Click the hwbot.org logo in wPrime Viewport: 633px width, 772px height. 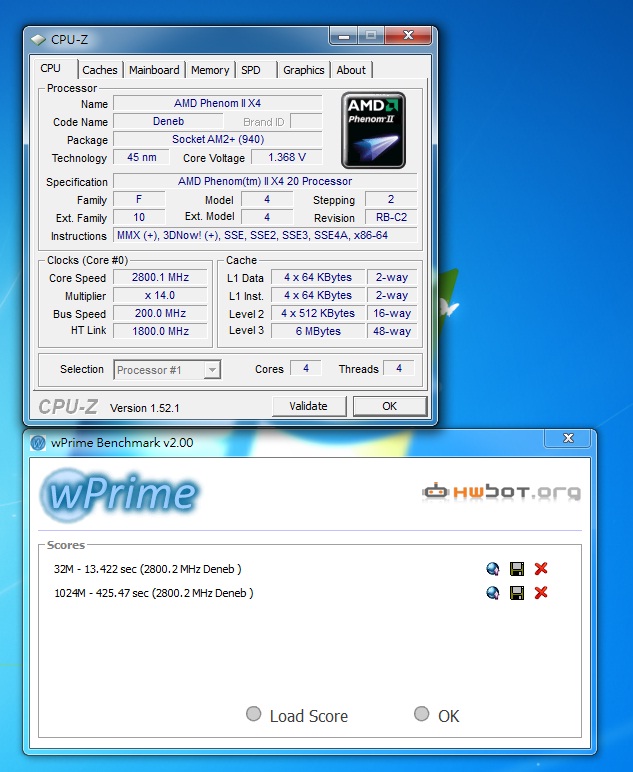click(501, 491)
